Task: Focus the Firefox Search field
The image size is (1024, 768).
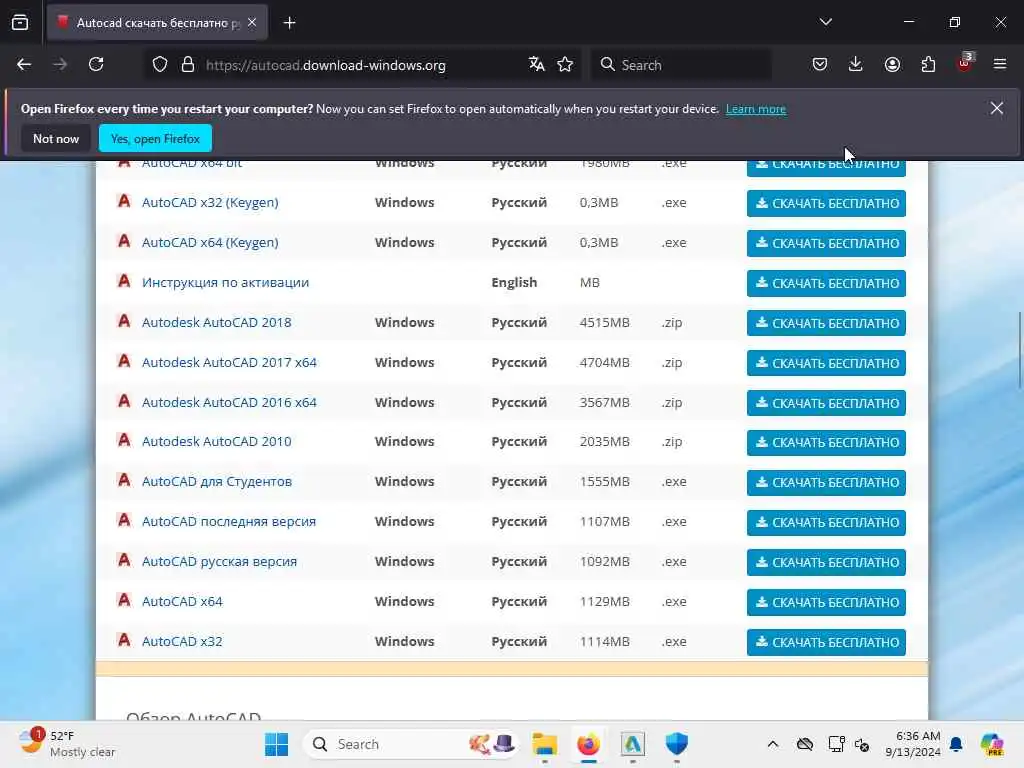Action: click(x=680, y=65)
